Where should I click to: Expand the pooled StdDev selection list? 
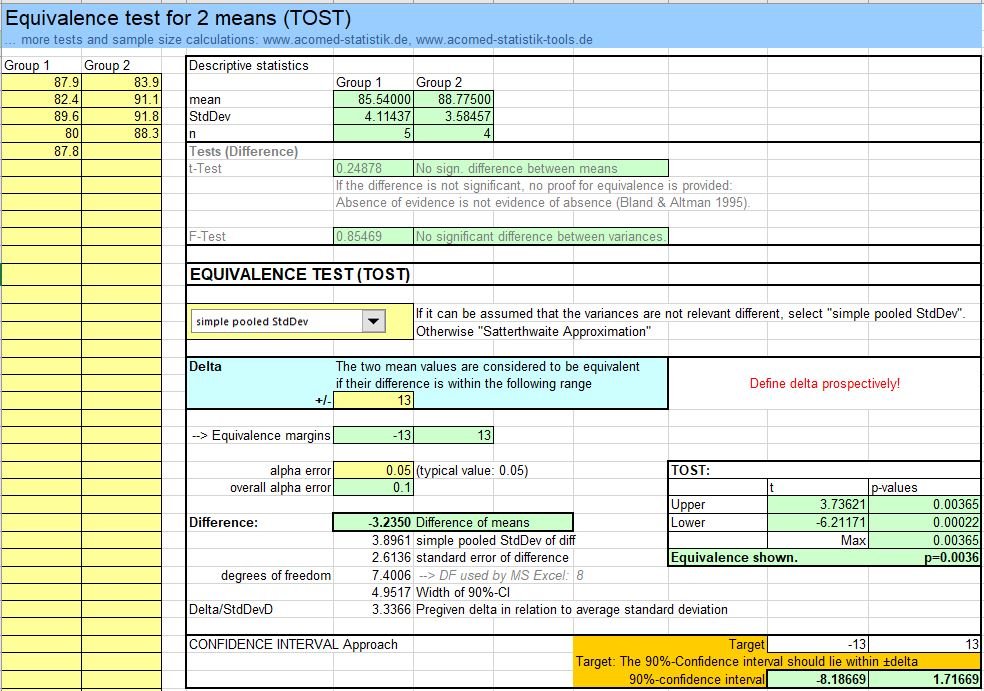(374, 321)
